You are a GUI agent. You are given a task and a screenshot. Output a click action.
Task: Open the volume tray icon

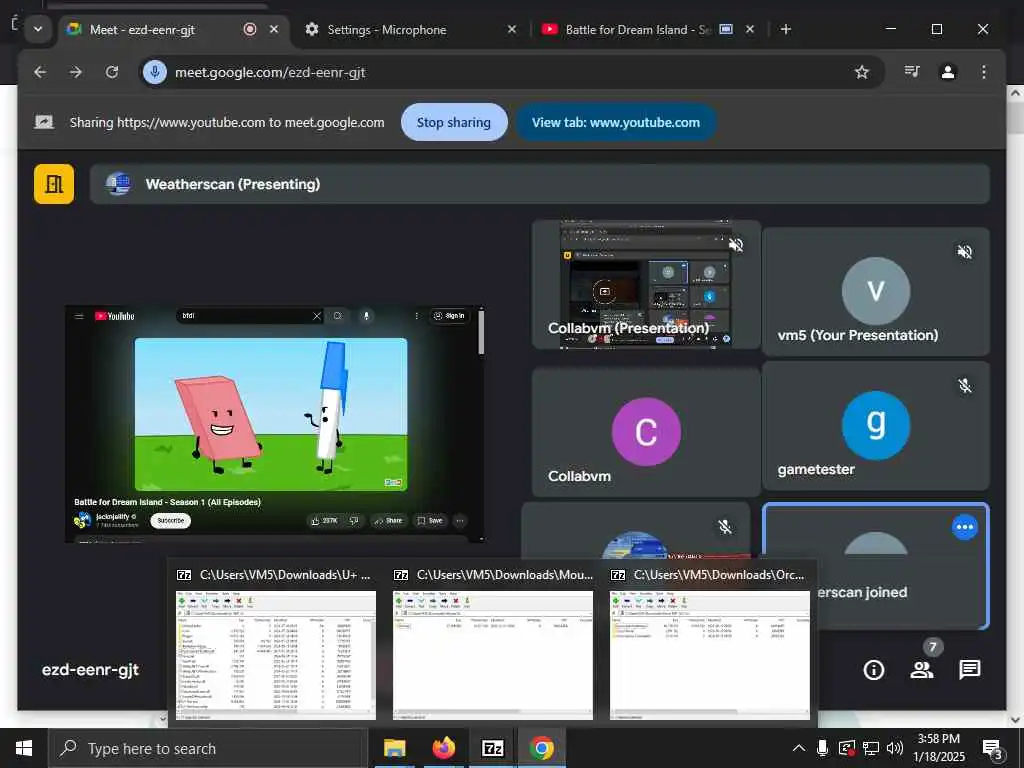[895, 748]
